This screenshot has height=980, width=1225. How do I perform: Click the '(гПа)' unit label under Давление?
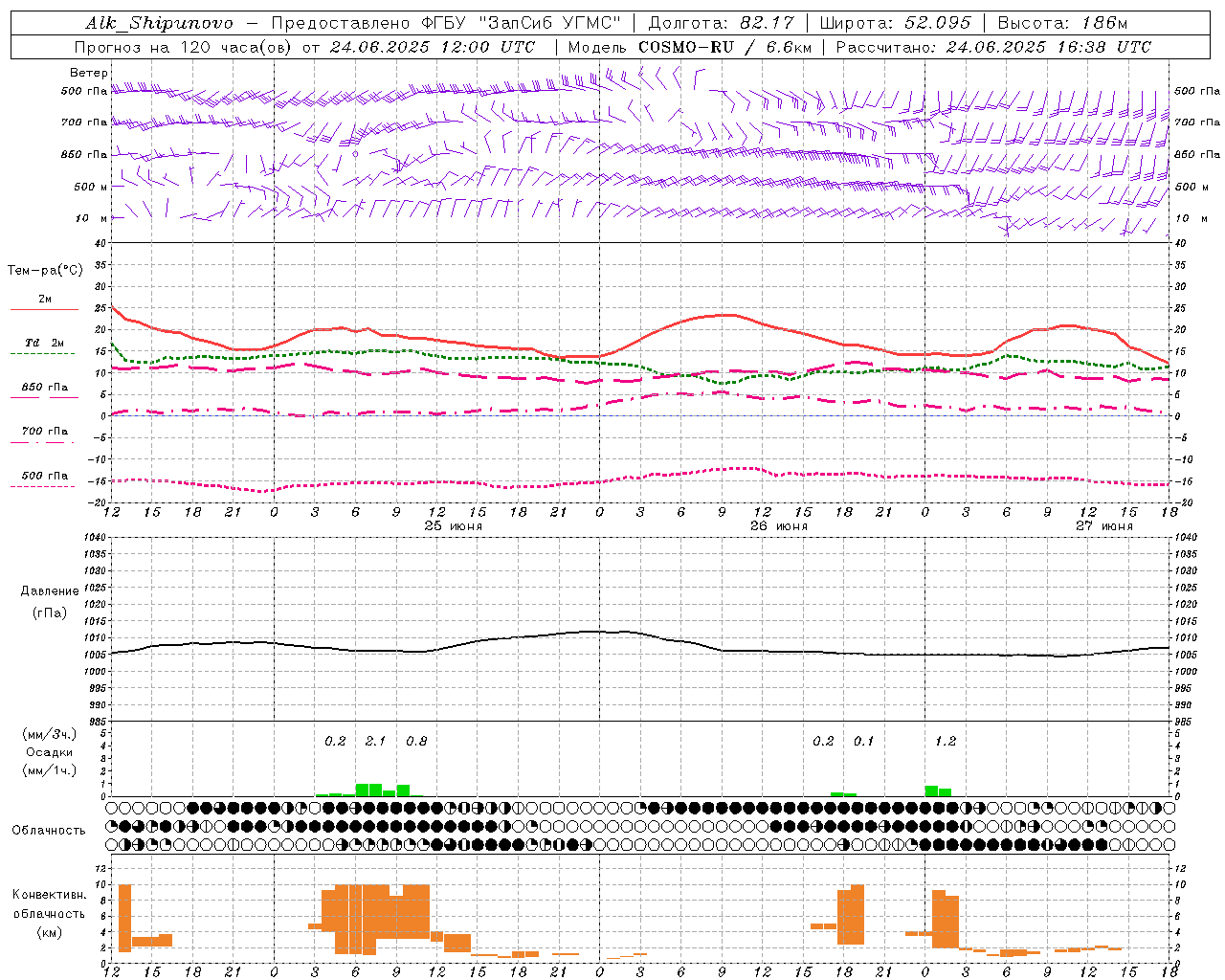(49, 612)
